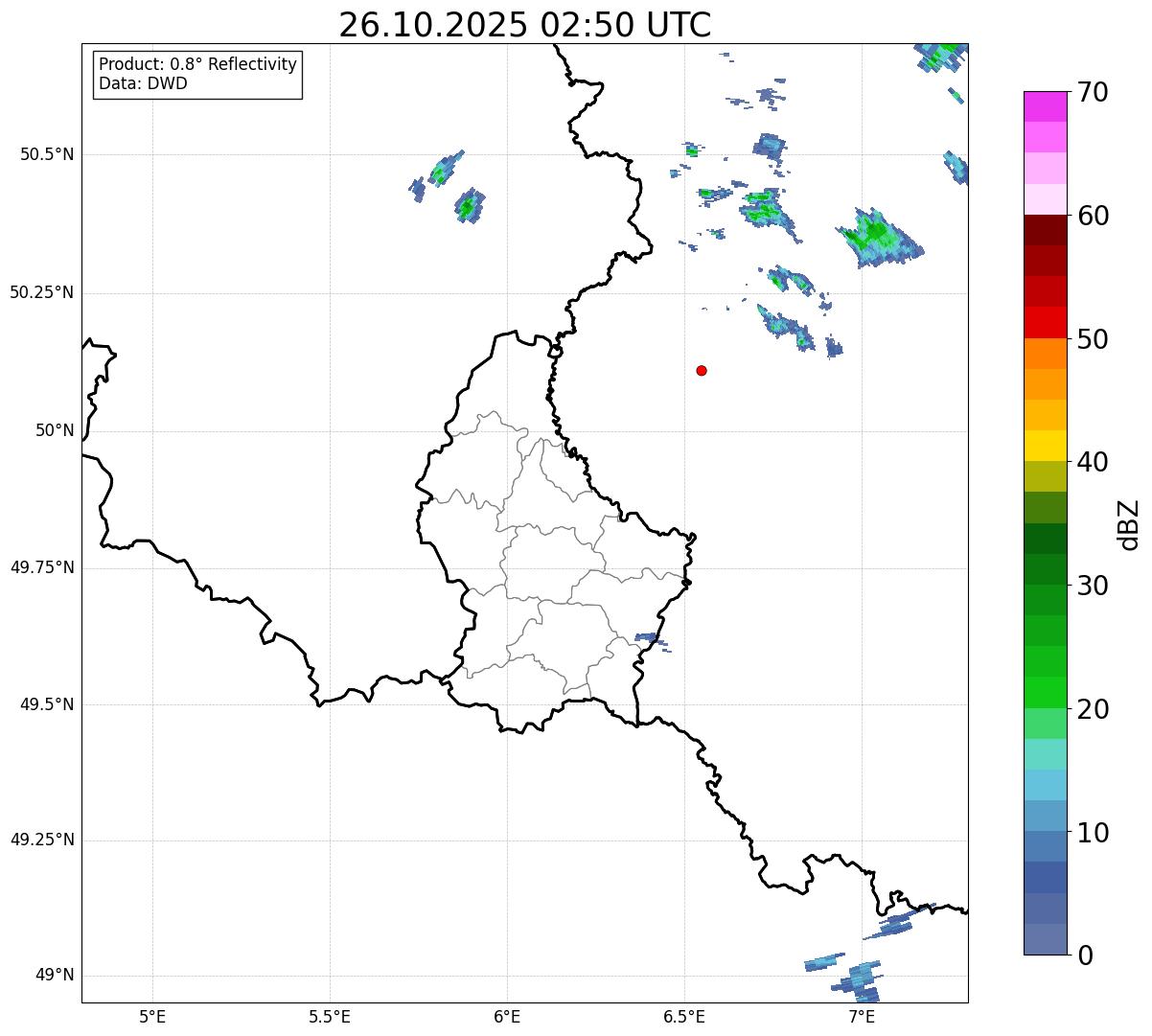Click the colorbar 0 tick label
The image size is (1152, 1036).
[1084, 955]
